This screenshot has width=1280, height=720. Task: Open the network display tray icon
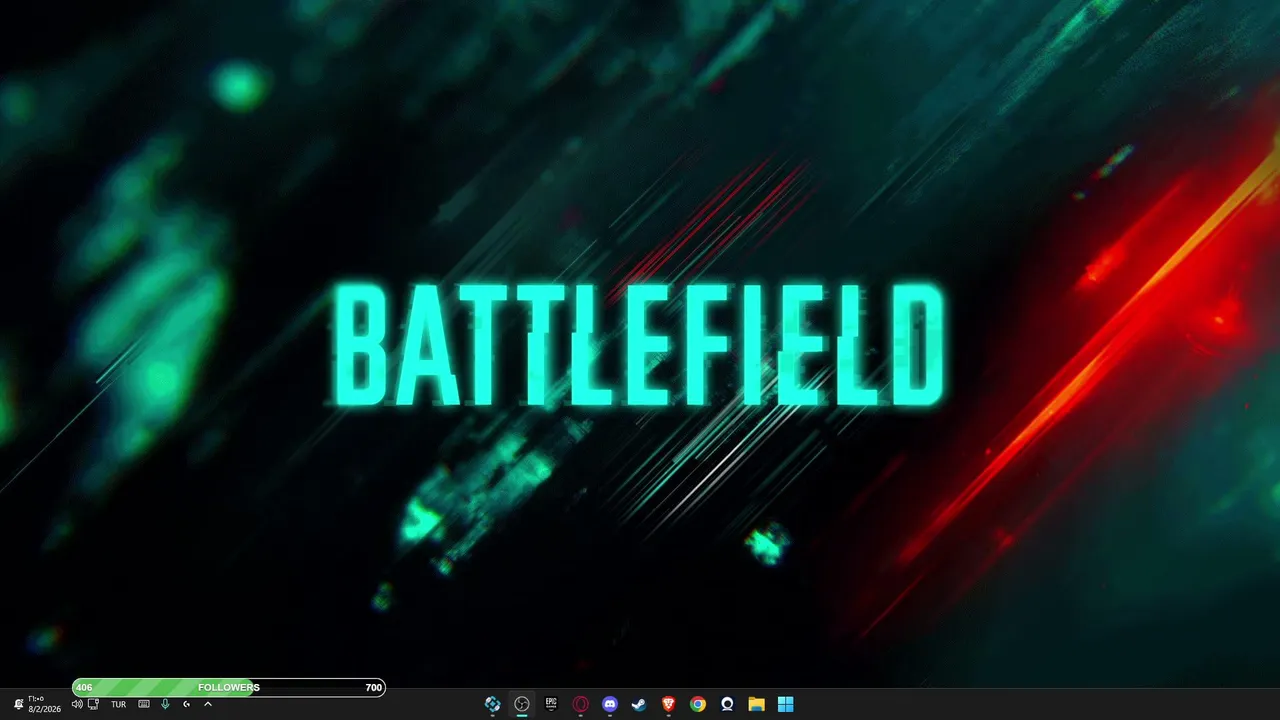[x=94, y=704]
